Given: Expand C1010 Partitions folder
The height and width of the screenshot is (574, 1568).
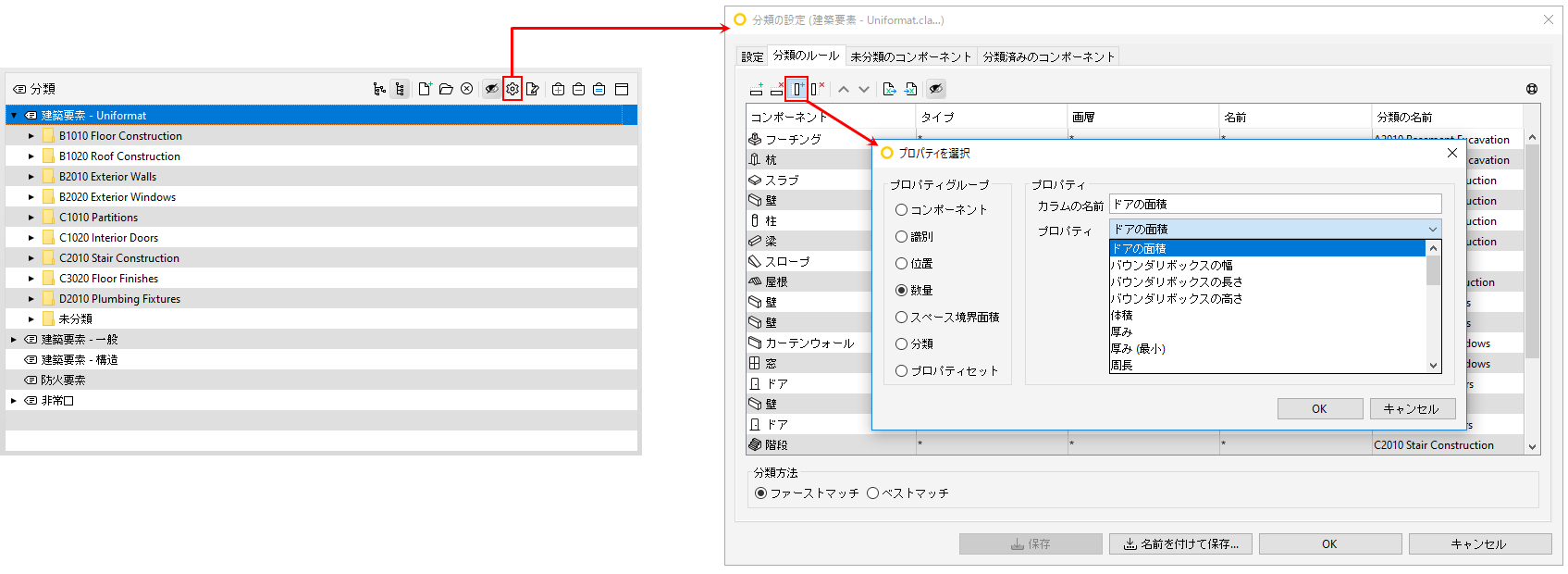Looking at the screenshot, I should click(x=31, y=218).
